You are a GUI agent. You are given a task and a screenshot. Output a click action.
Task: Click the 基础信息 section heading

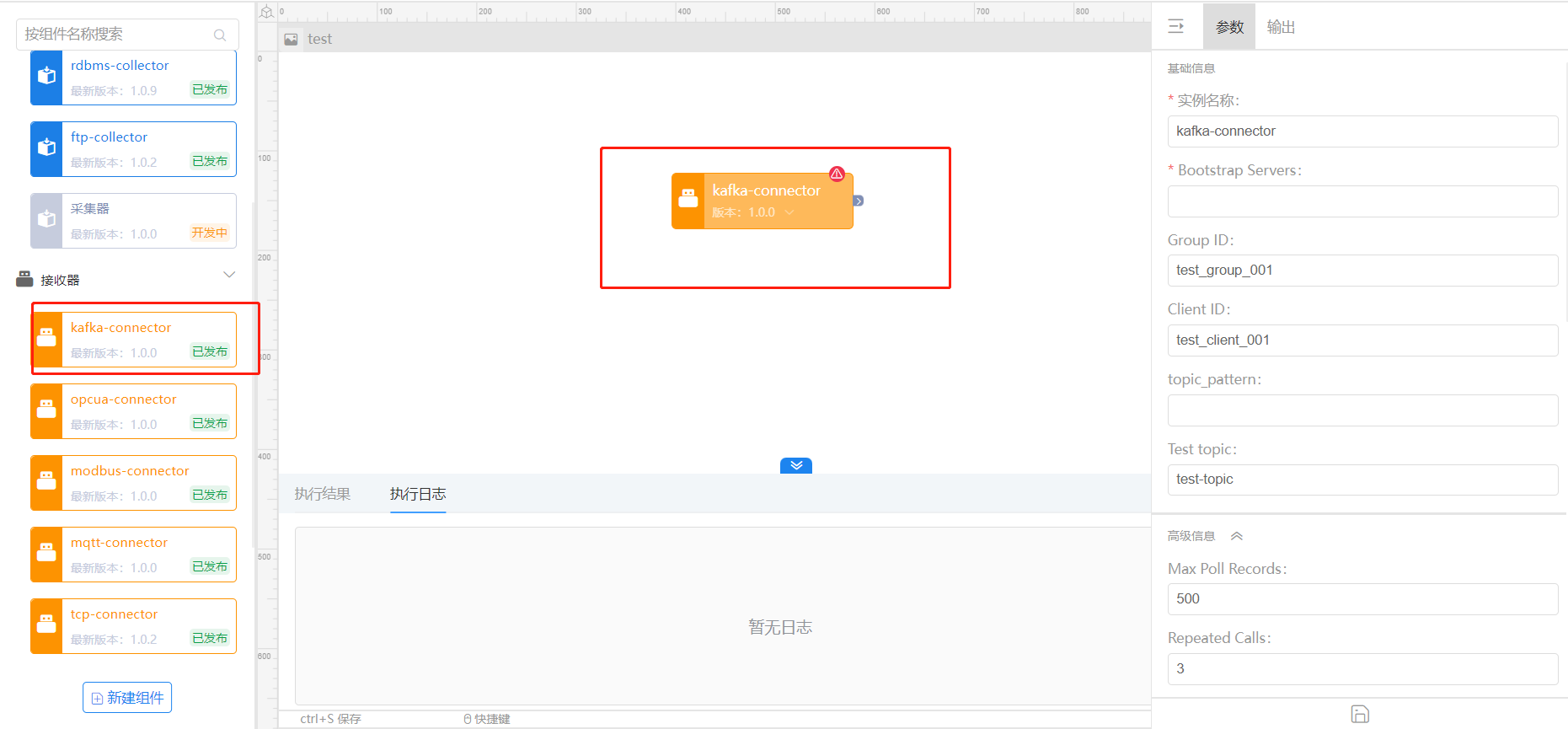click(1191, 68)
